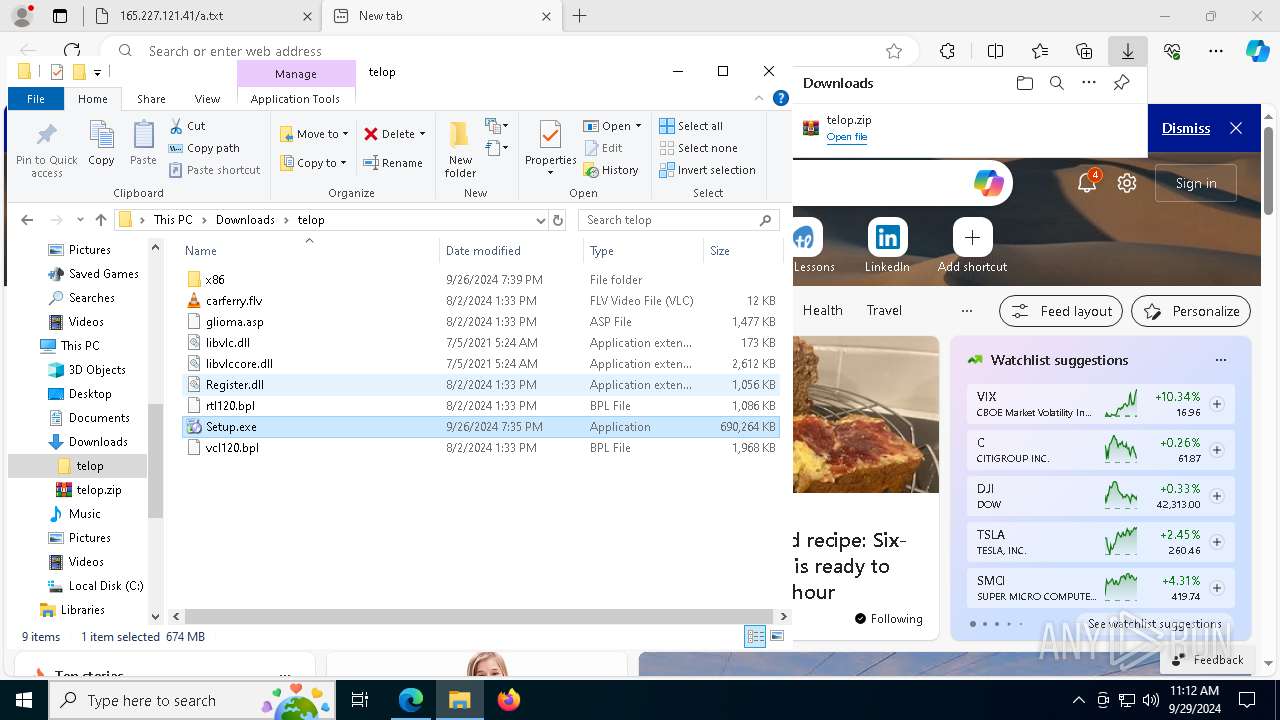This screenshot has width=1280, height=720.
Task: Click Edge favorites star icon
Action: click(894, 51)
